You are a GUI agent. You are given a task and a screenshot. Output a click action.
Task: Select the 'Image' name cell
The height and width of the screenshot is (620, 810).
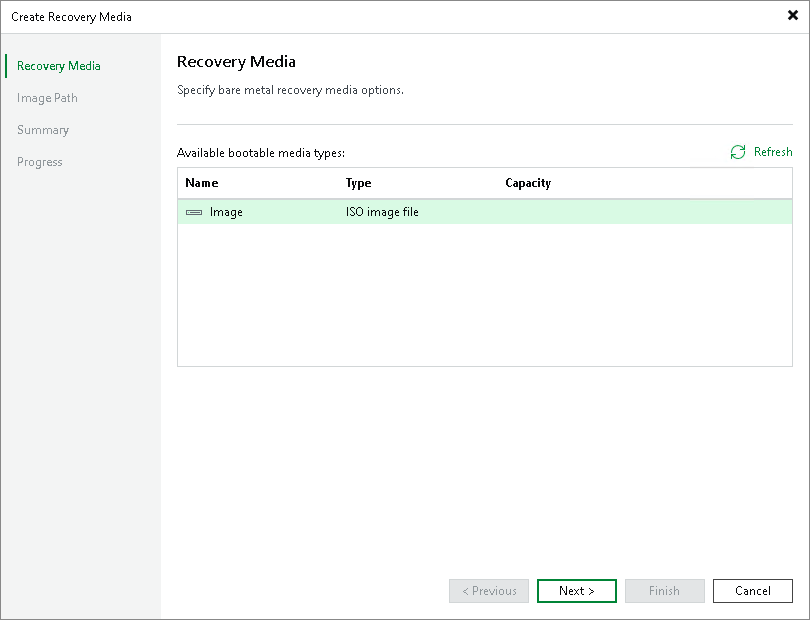[226, 212]
